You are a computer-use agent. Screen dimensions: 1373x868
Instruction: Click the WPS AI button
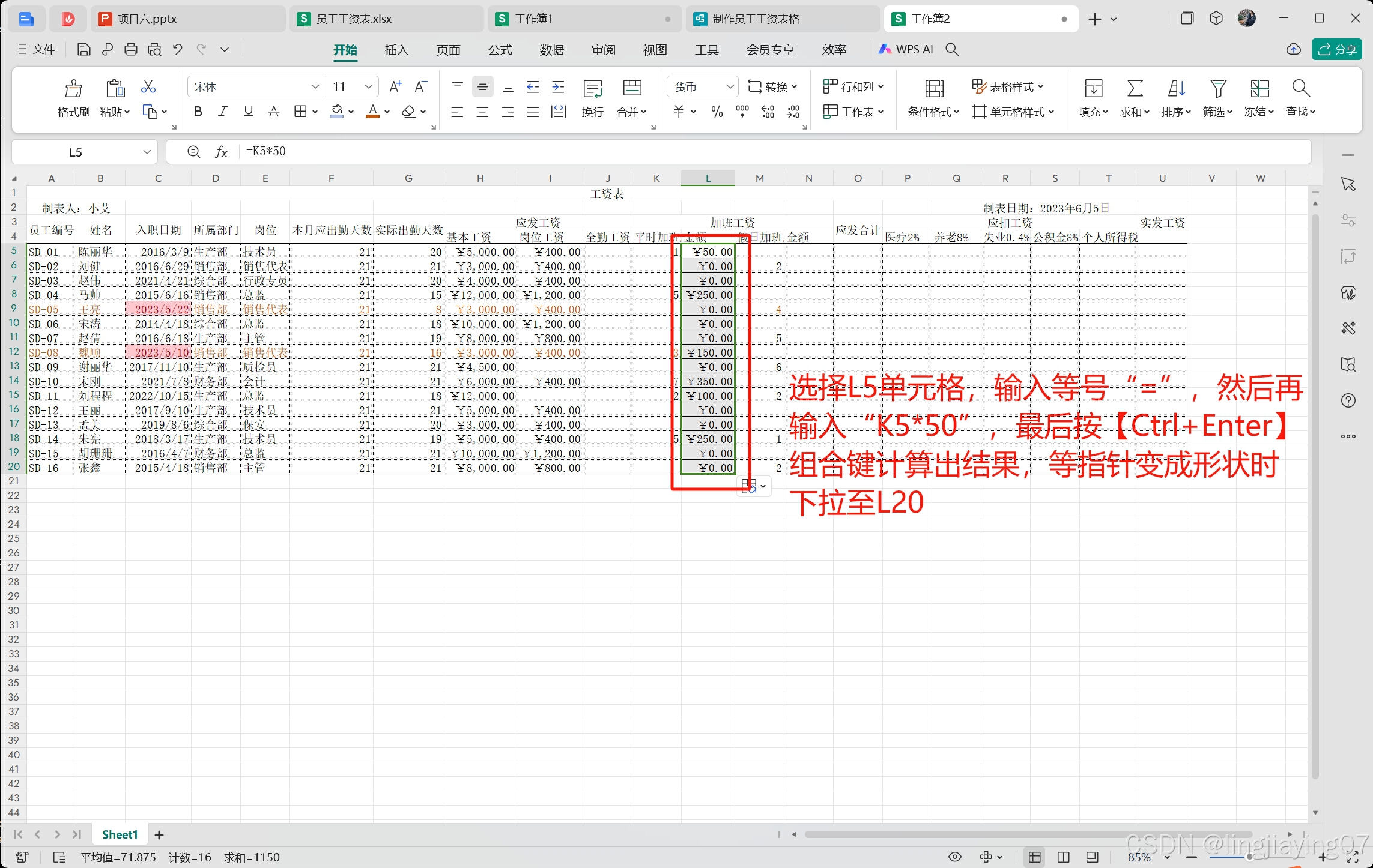pos(906,49)
